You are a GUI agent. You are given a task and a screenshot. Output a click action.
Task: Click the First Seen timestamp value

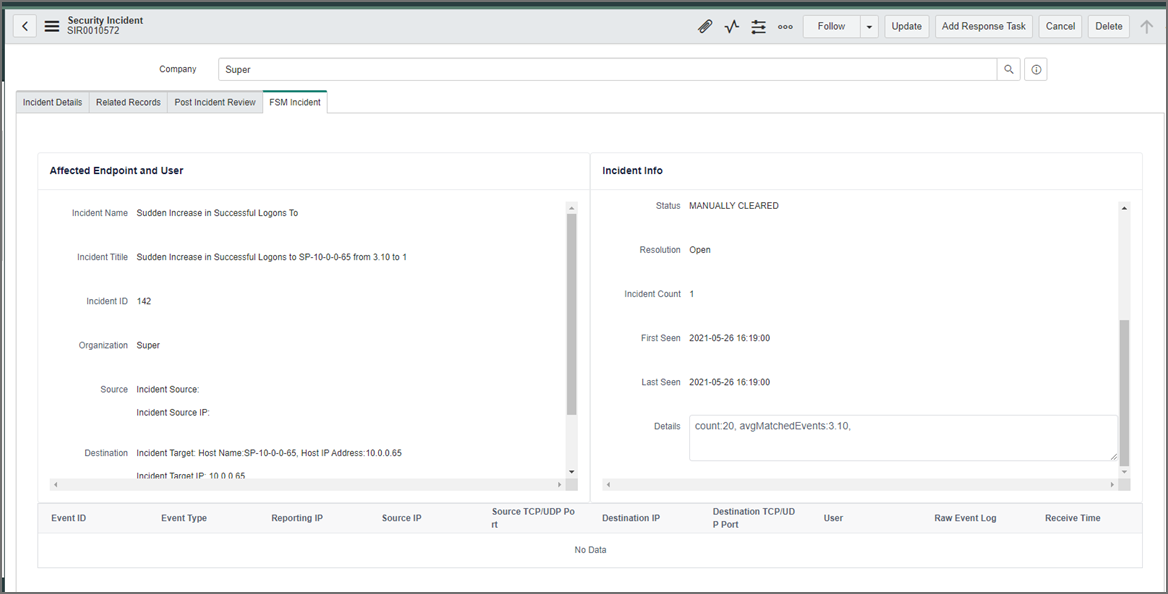[x=729, y=338]
